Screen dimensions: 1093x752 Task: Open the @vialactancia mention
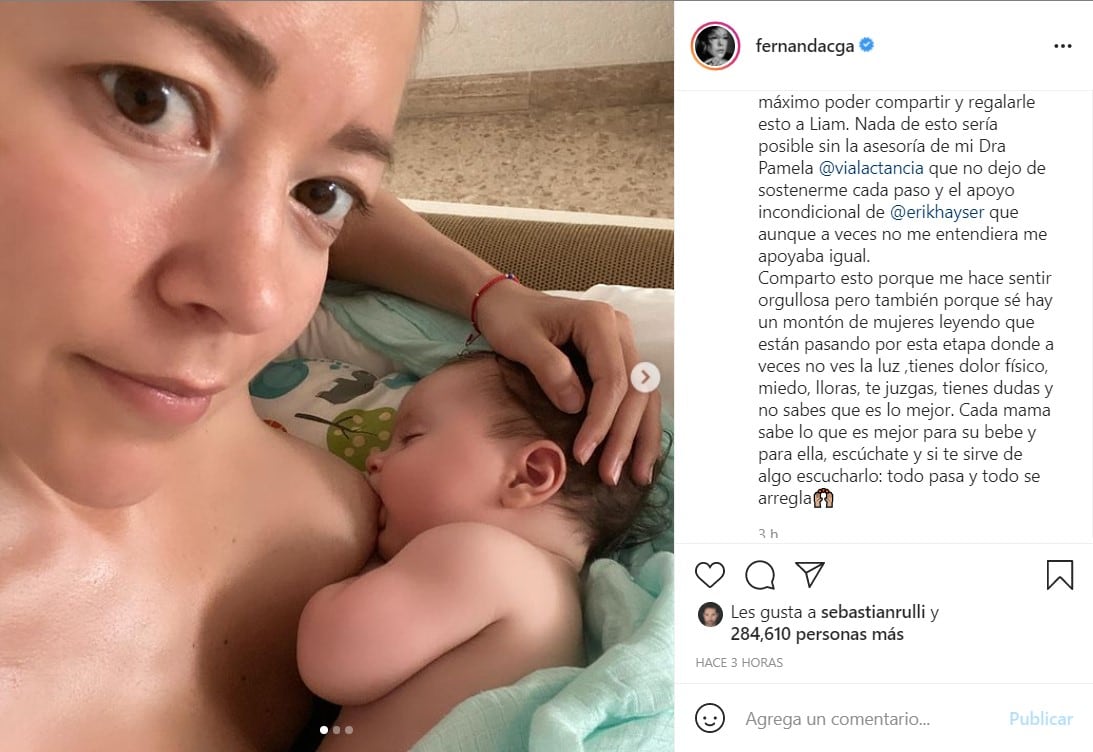click(871, 168)
